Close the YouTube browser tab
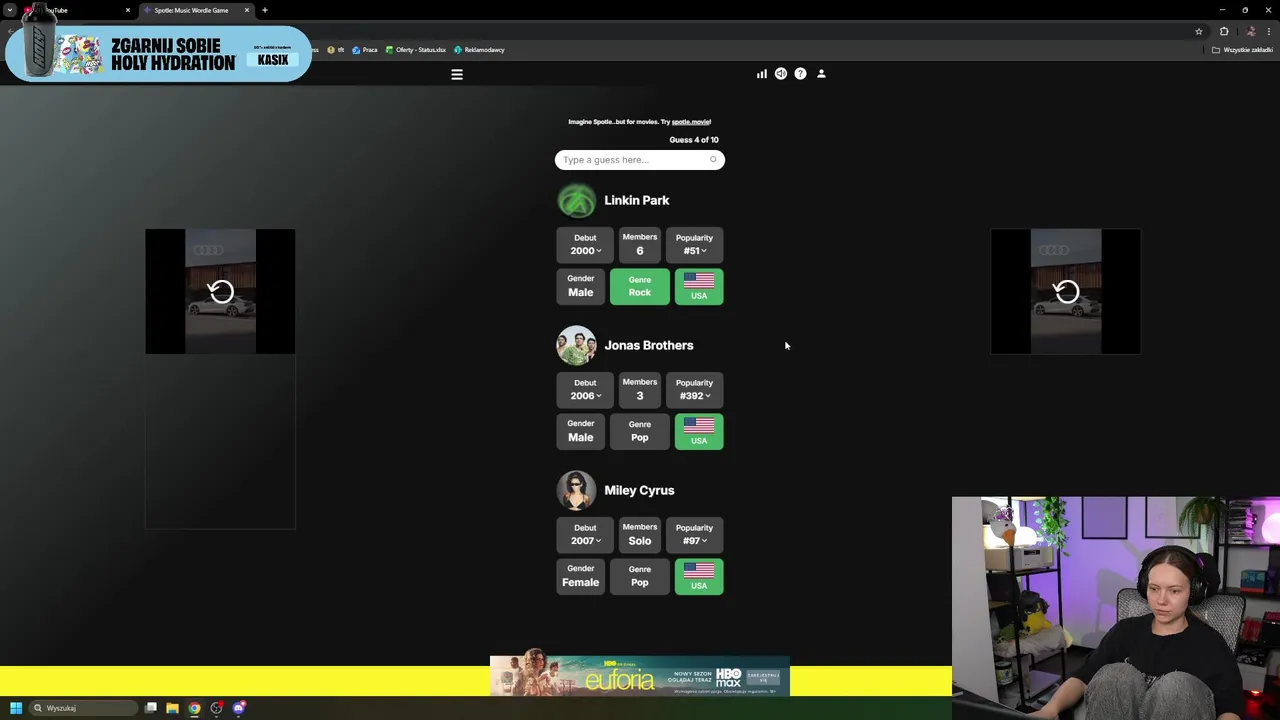Viewport: 1280px width, 720px height. coord(128,10)
